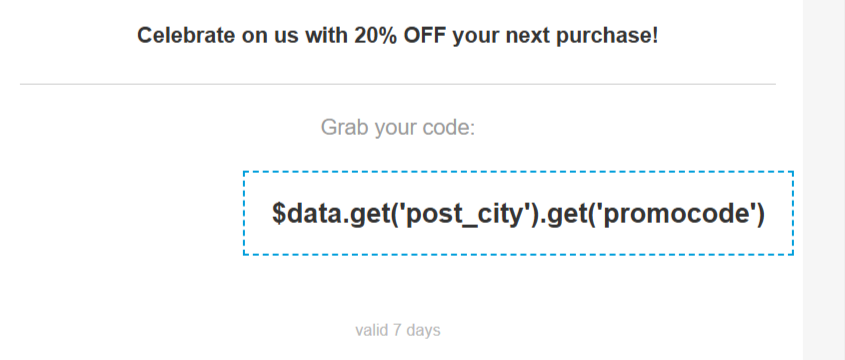
Task: Select the horizontal divider line under headline
Action: click(x=398, y=85)
